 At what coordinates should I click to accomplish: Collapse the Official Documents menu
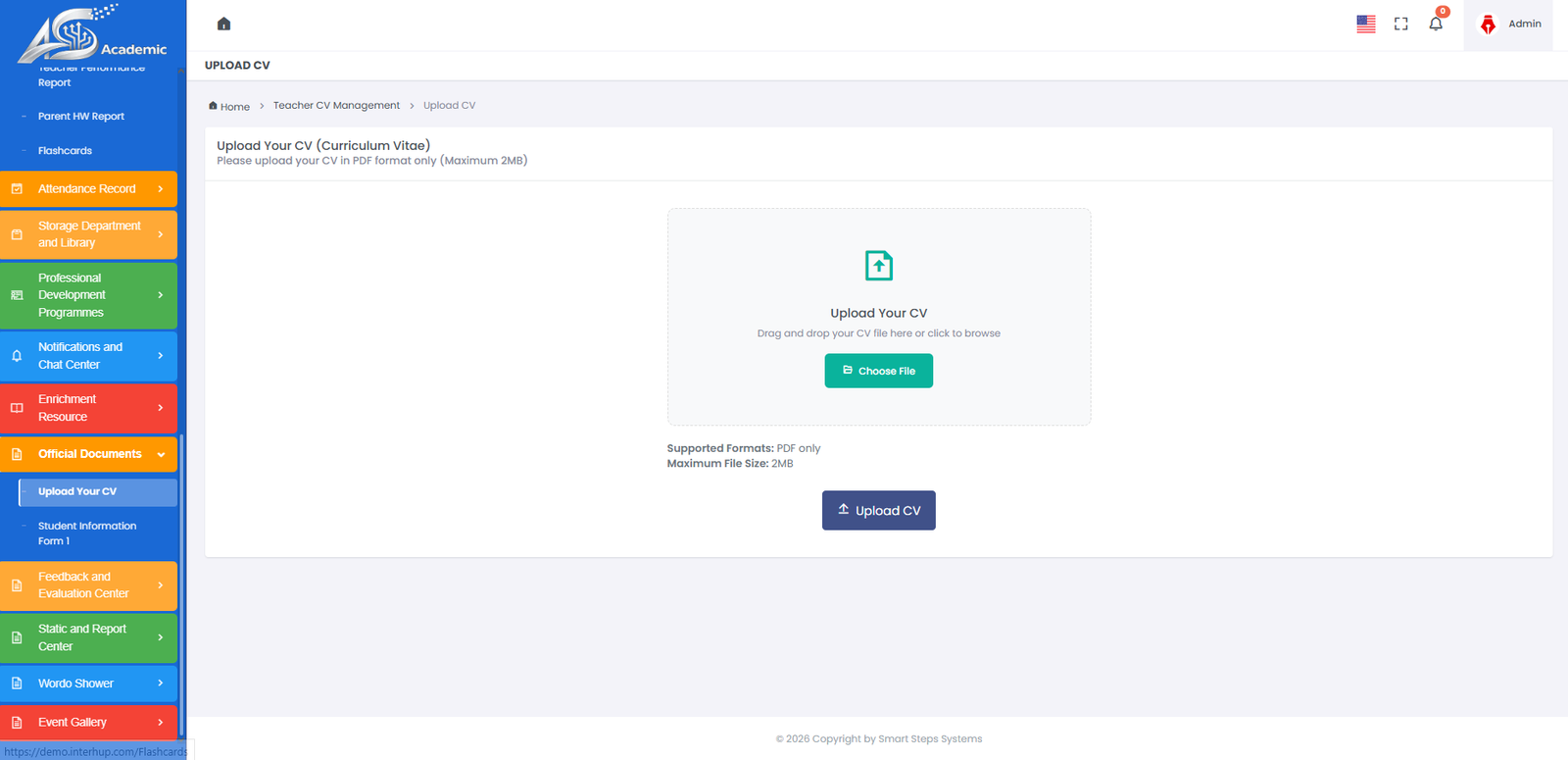pos(88,454)
